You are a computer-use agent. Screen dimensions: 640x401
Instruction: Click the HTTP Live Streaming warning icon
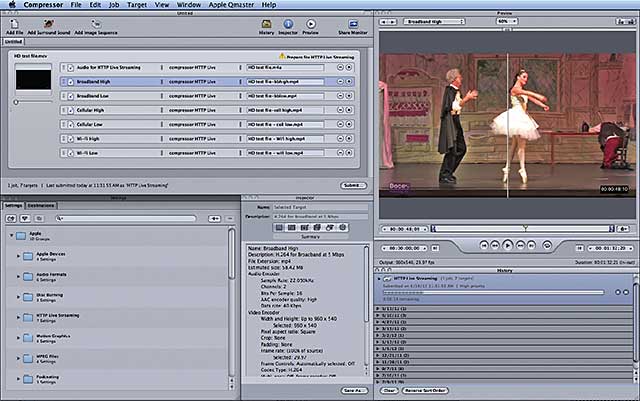(x=282, y=56)
